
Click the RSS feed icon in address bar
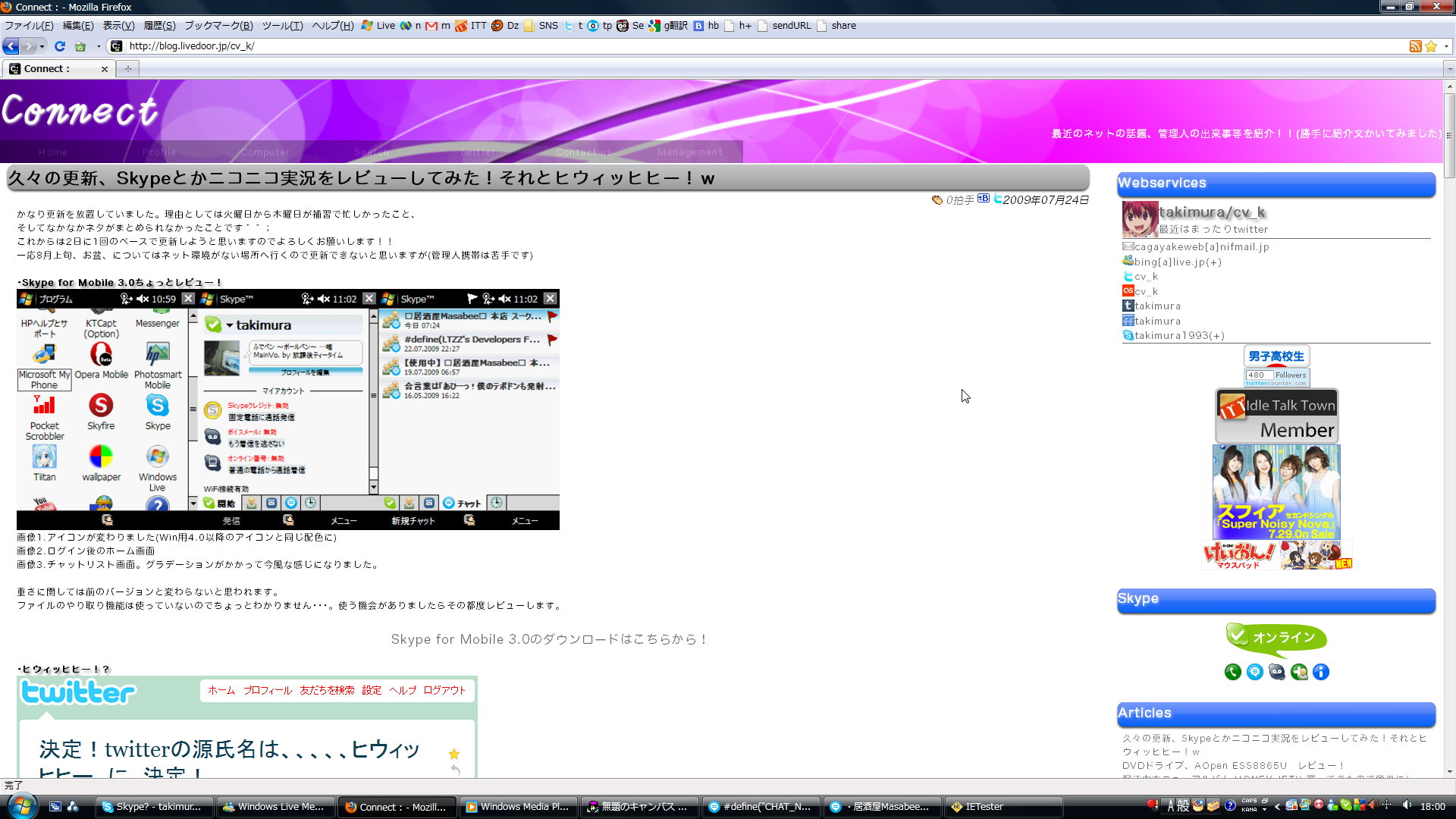click(1415, 46)
